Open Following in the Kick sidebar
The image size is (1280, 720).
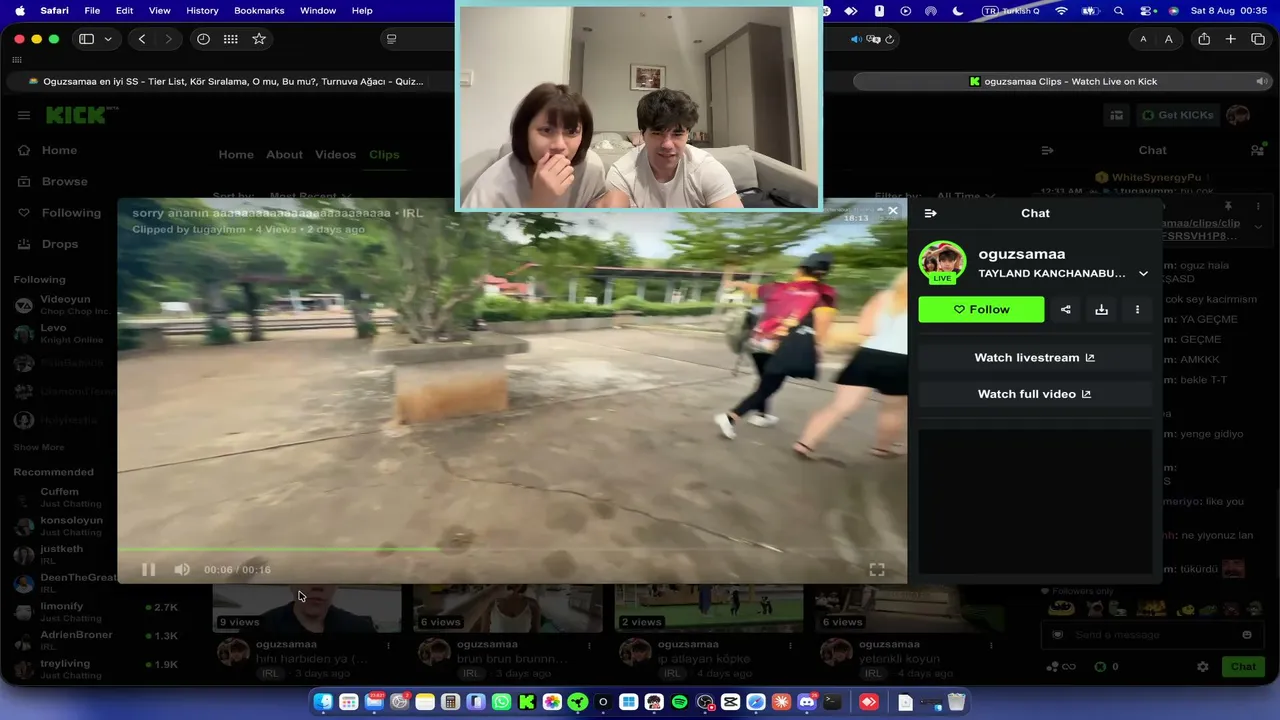(x=71, y=213)
